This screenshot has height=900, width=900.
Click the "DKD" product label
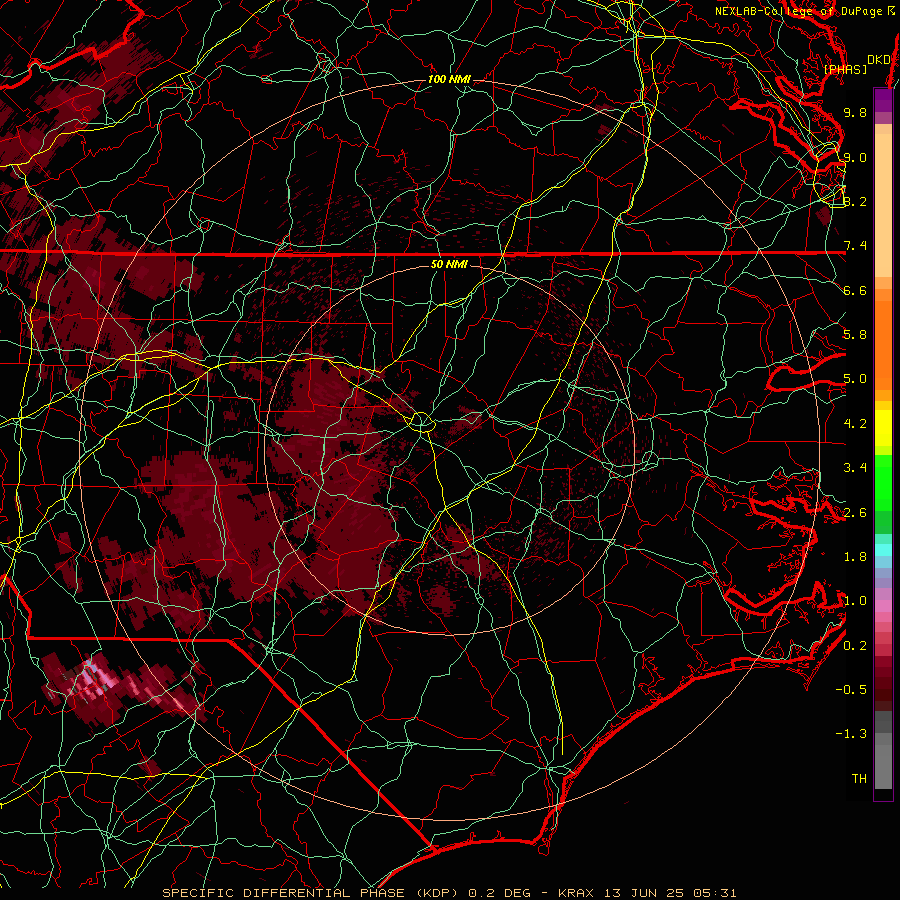click(x=878, y=59)
